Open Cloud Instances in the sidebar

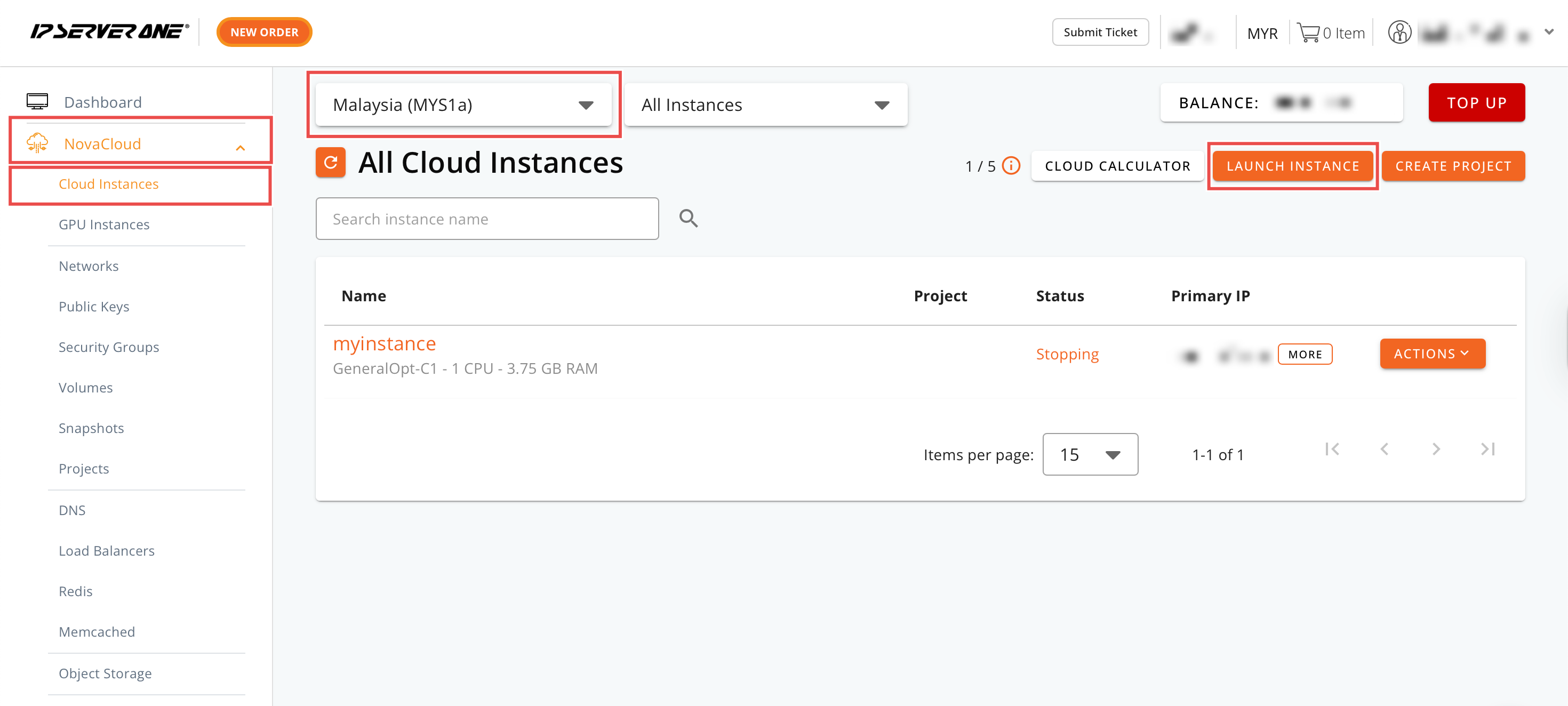(108, 184)
